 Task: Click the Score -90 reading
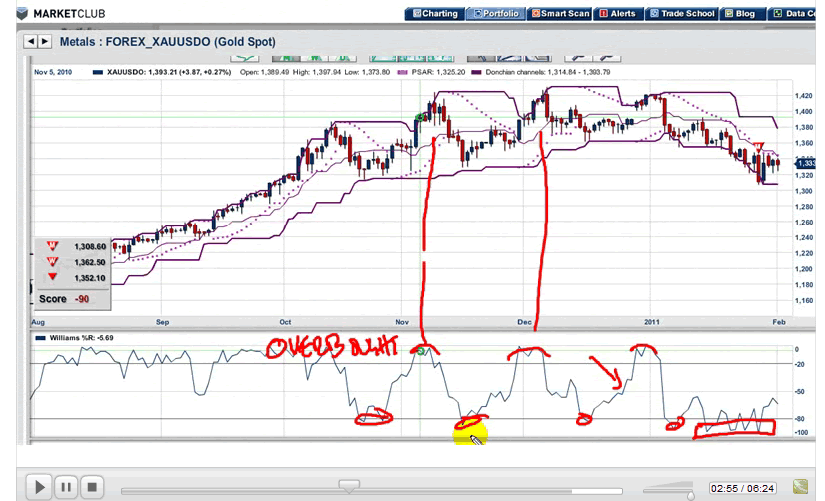[64, 299]
